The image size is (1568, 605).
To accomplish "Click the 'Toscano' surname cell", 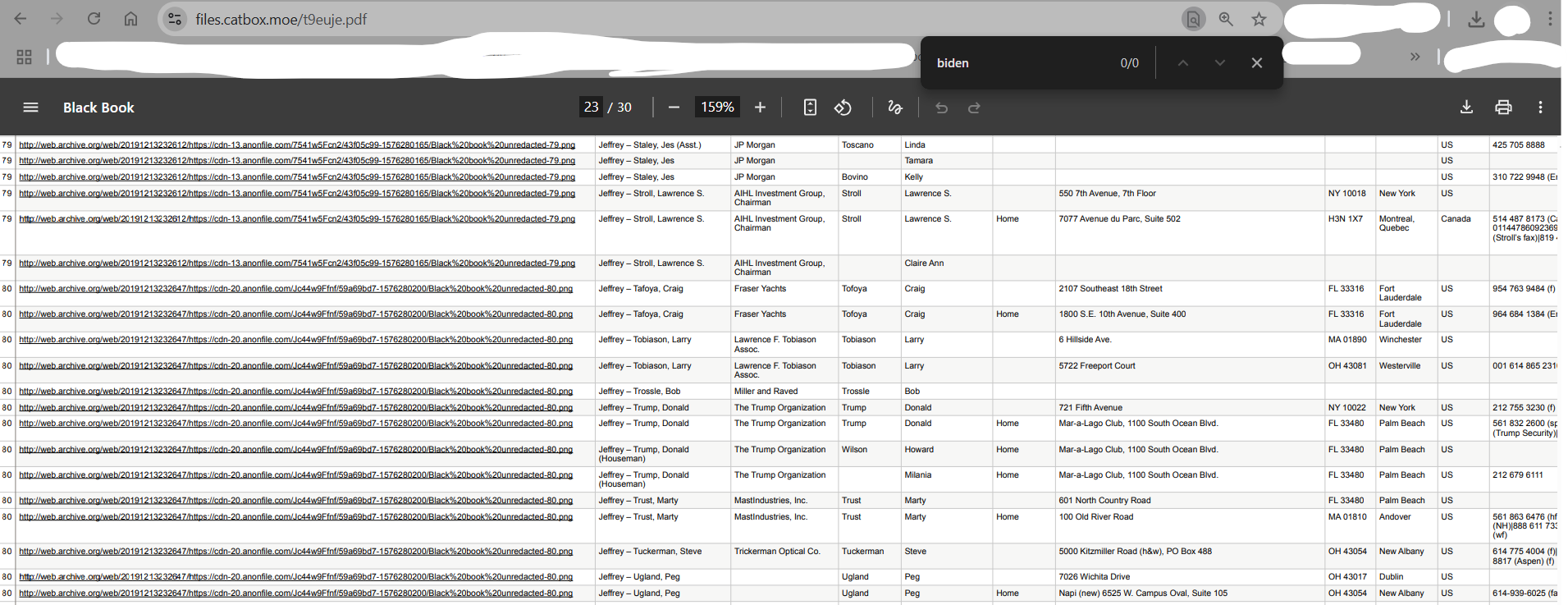I will (x=857, y=145).
